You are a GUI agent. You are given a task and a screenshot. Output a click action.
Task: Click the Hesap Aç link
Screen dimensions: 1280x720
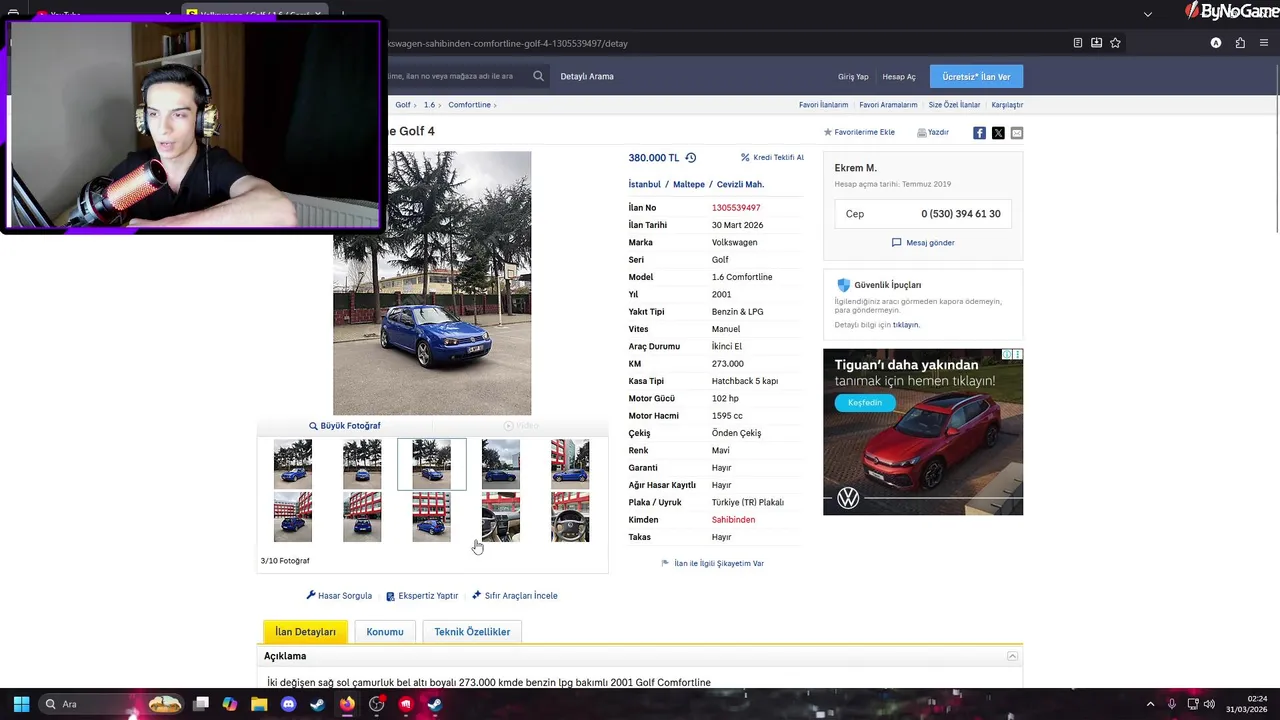(899, 77)
